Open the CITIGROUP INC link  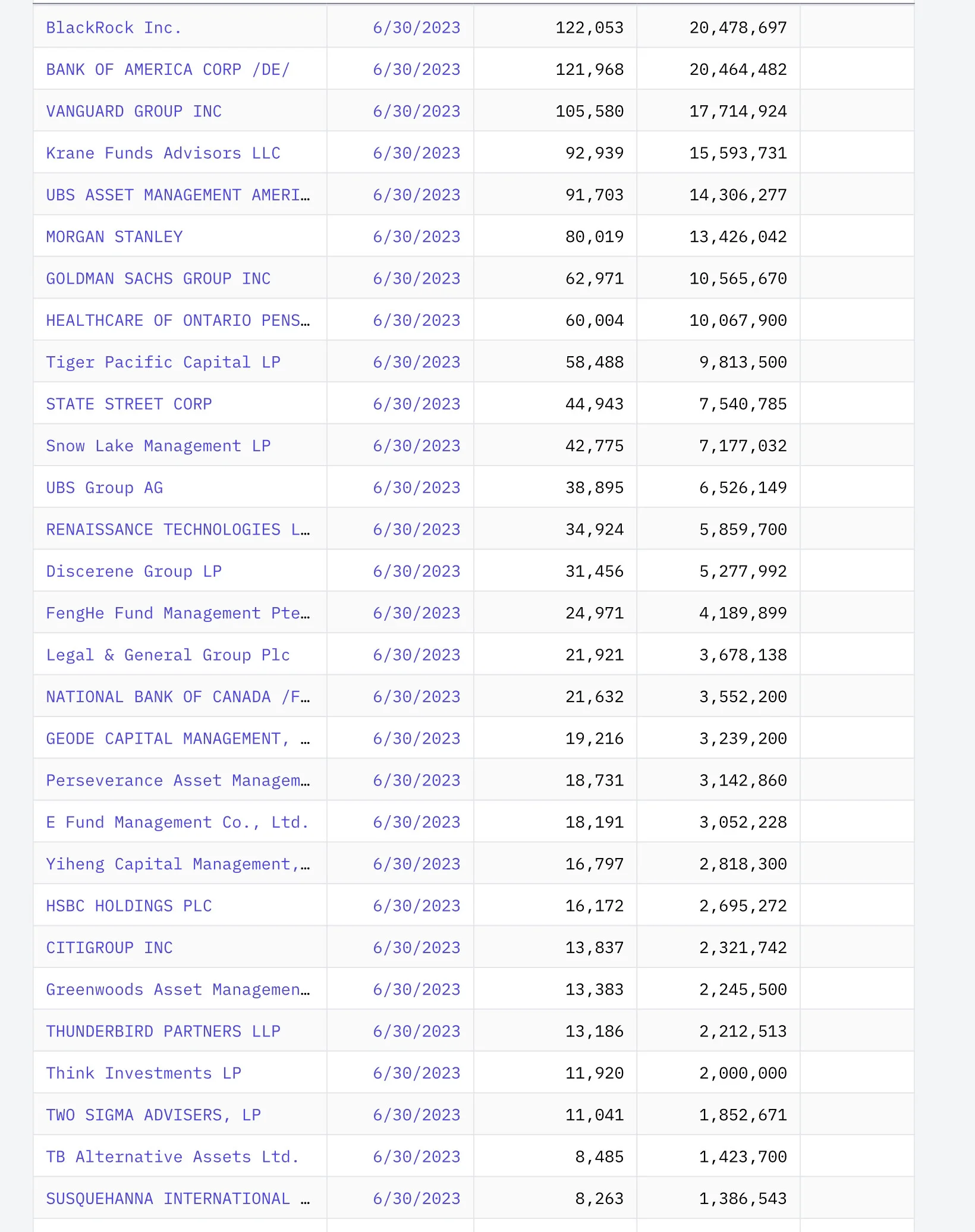tap(109, 948)
